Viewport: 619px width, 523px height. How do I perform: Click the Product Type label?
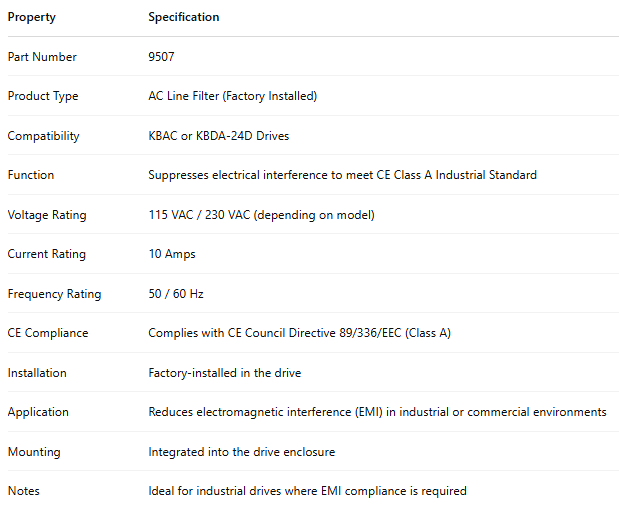coord(43,96)
